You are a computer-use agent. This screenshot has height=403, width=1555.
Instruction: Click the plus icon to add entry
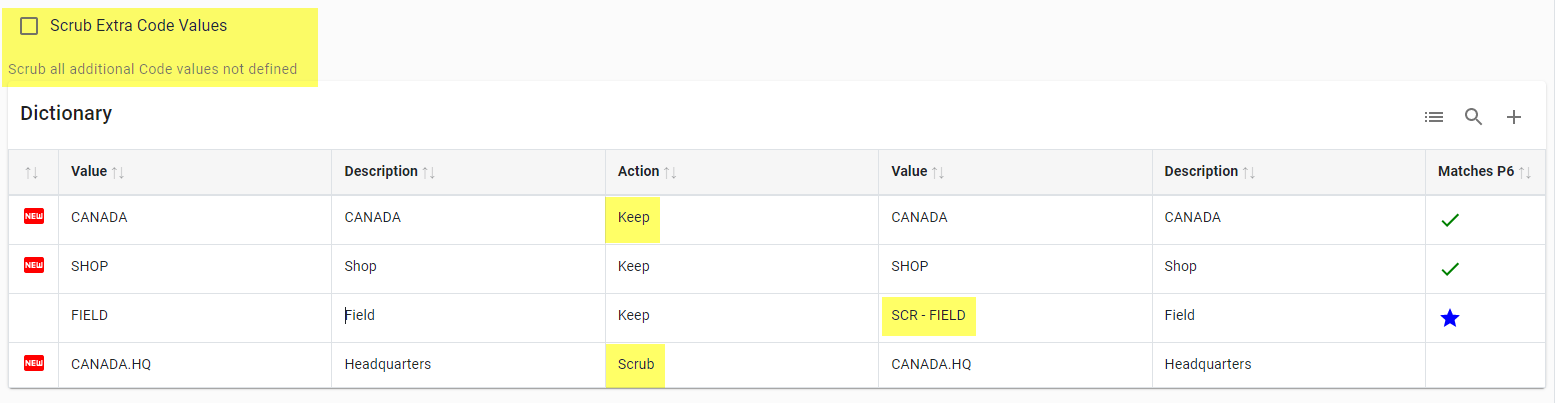(1514, 117)
